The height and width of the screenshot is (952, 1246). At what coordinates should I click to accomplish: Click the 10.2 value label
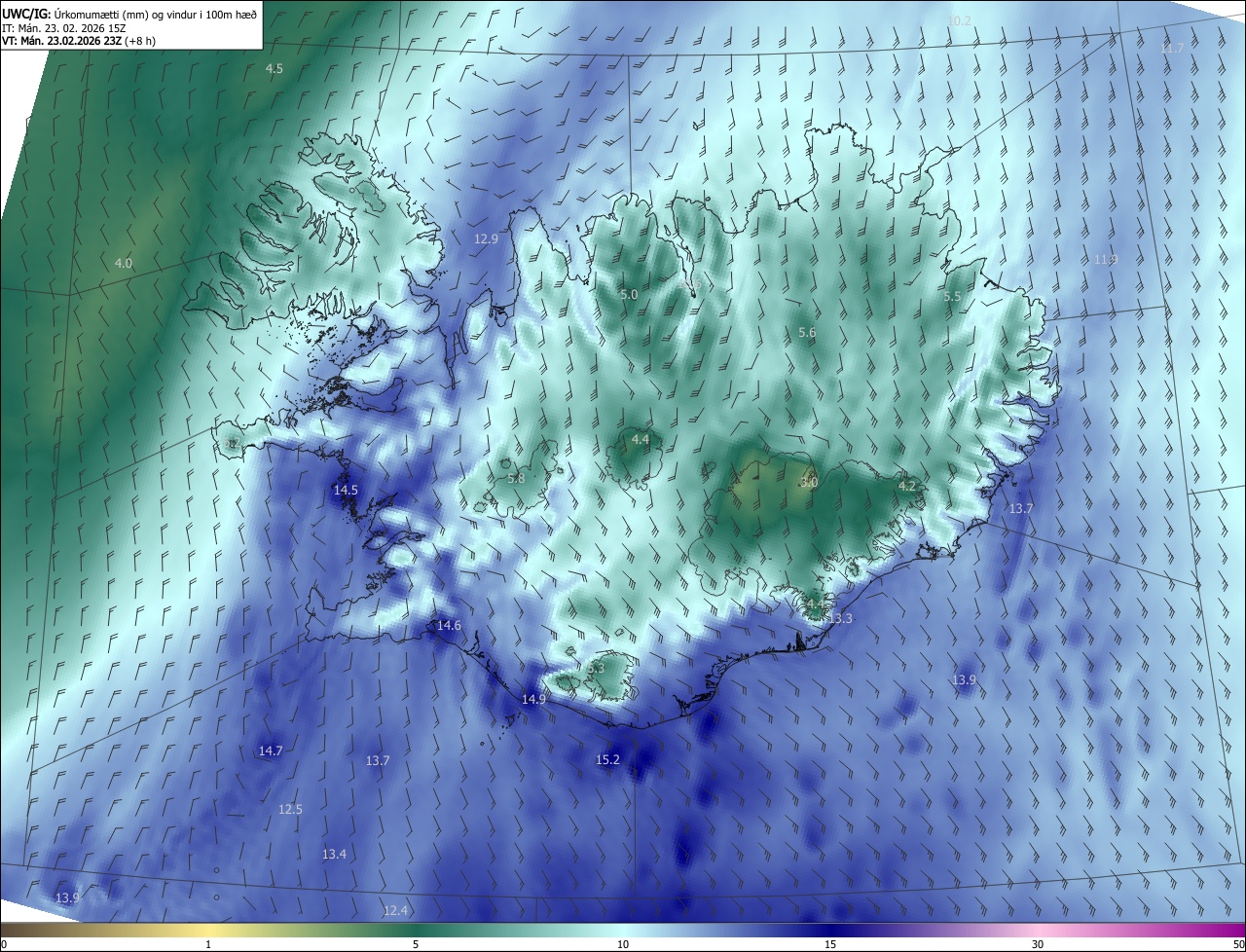[959, 20]
